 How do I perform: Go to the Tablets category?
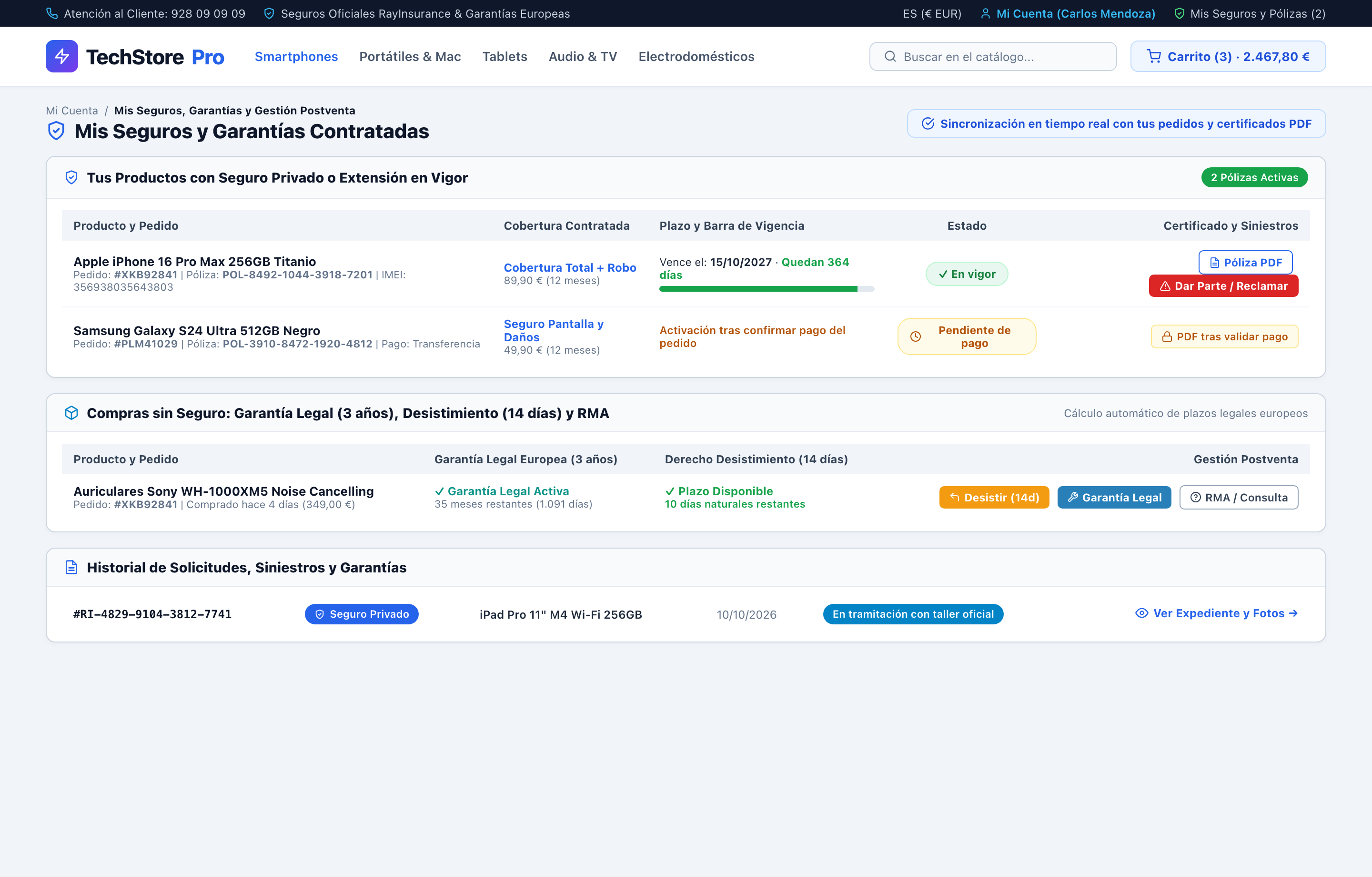[505, 56]
